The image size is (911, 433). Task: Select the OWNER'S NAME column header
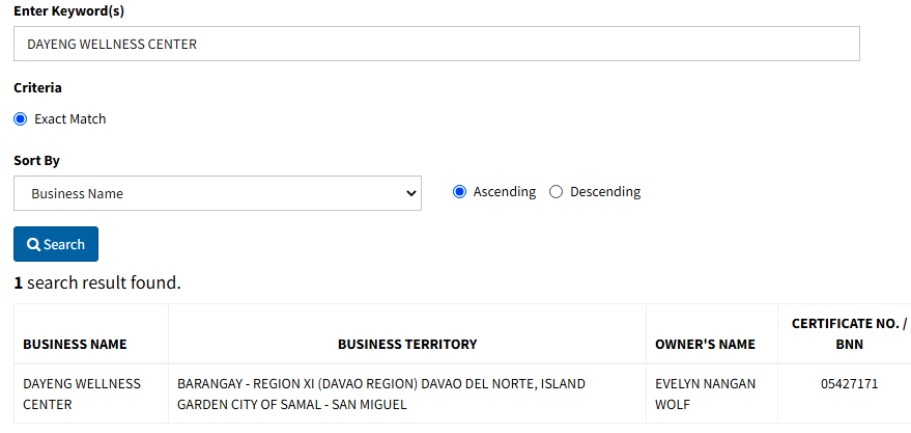(704, 345)
